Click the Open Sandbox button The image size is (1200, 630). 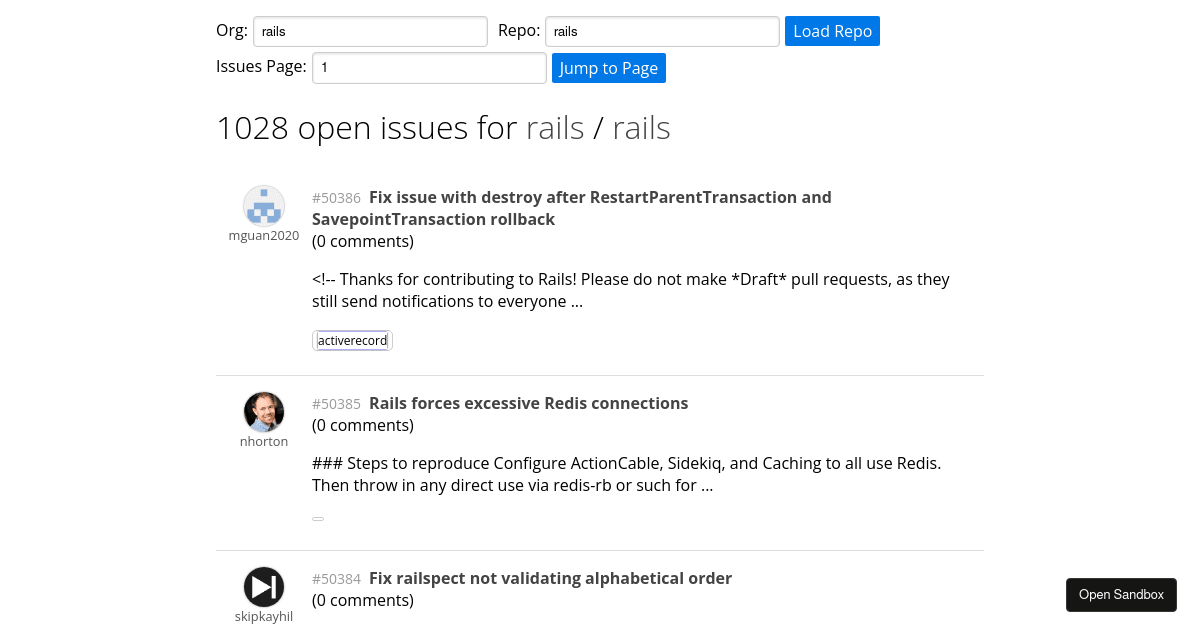[x=1121, y=594]
